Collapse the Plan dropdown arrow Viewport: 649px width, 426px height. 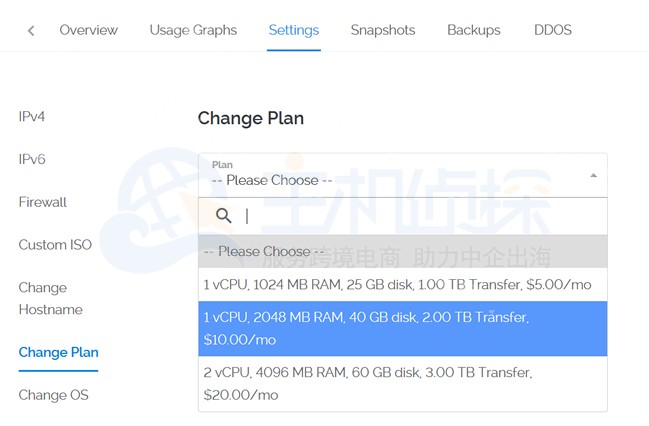(593, 175)
